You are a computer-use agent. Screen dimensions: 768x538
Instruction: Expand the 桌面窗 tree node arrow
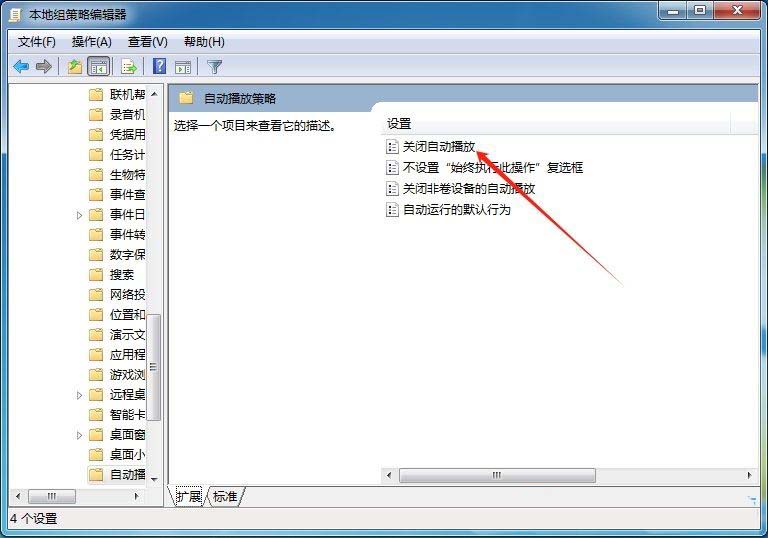pyautogui.click(x=79, y=435)
